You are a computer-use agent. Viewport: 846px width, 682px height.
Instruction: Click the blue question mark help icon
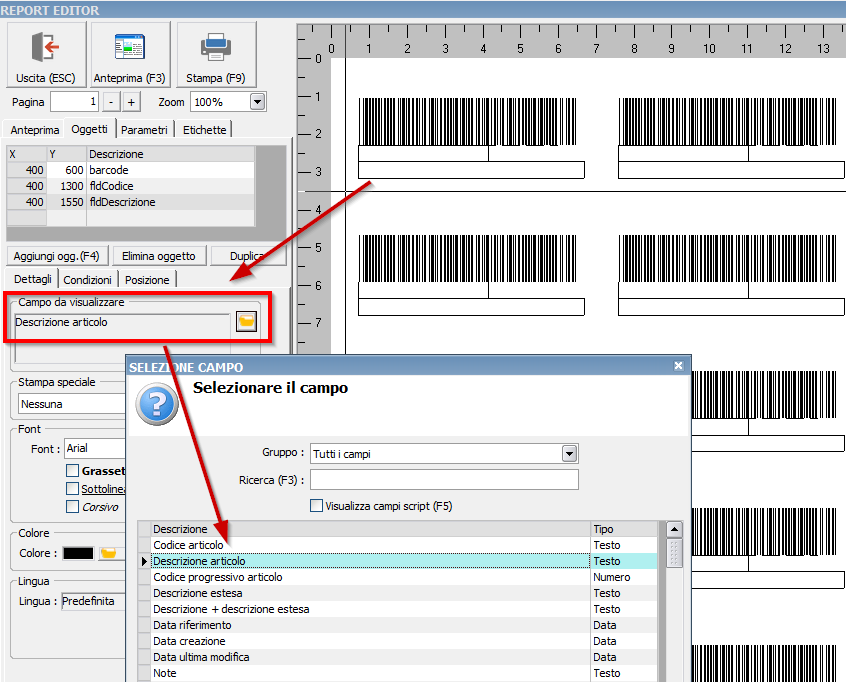point(157,404)
